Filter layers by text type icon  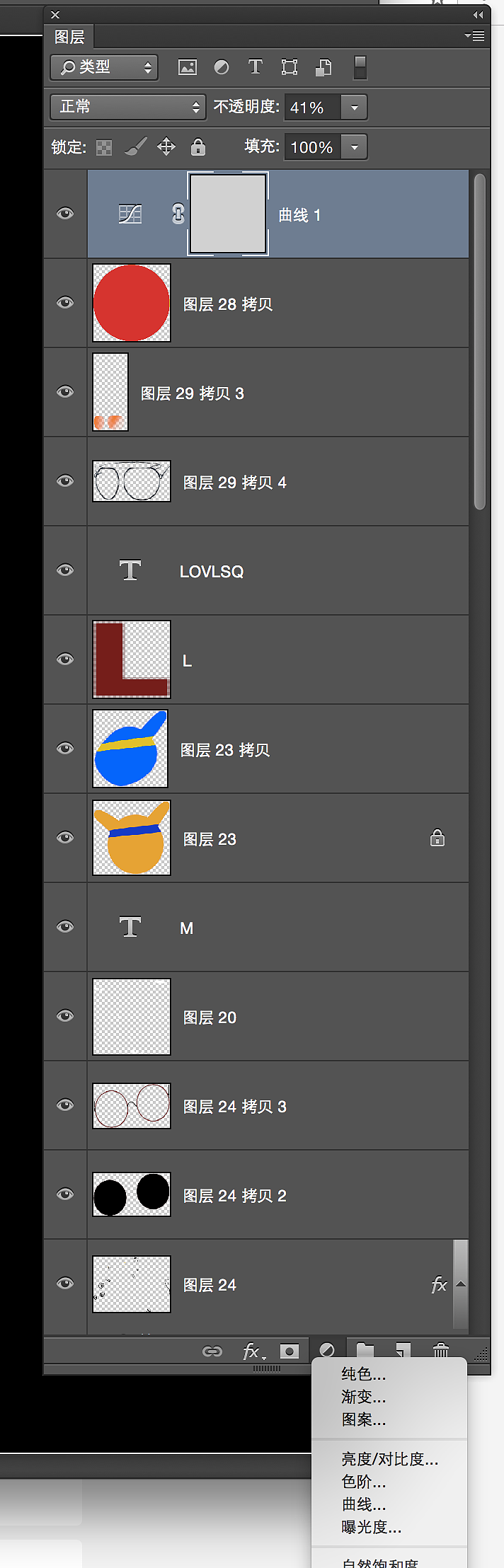255,67
